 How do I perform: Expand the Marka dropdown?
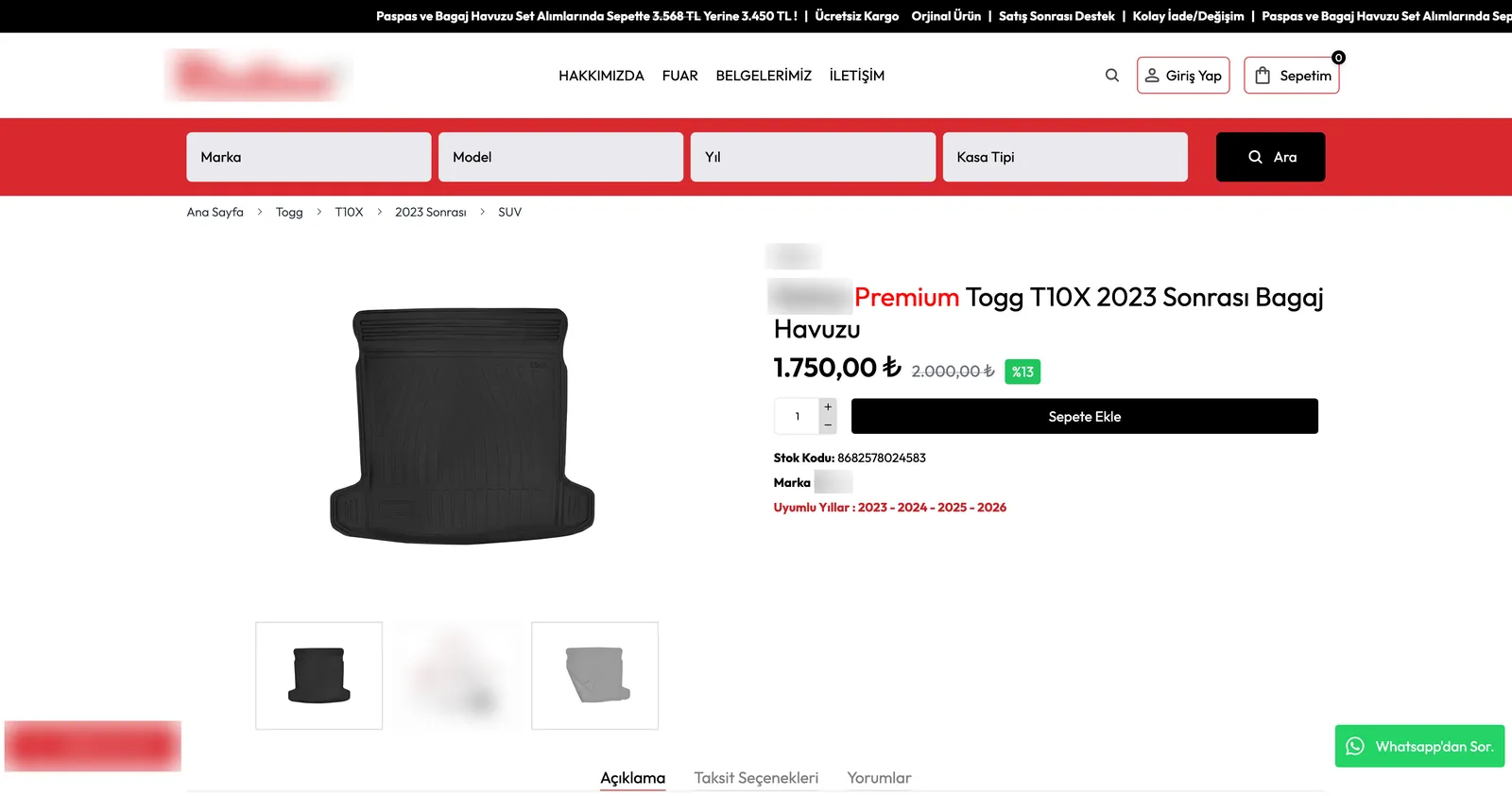pyautogui.click(x=309, y=157)
